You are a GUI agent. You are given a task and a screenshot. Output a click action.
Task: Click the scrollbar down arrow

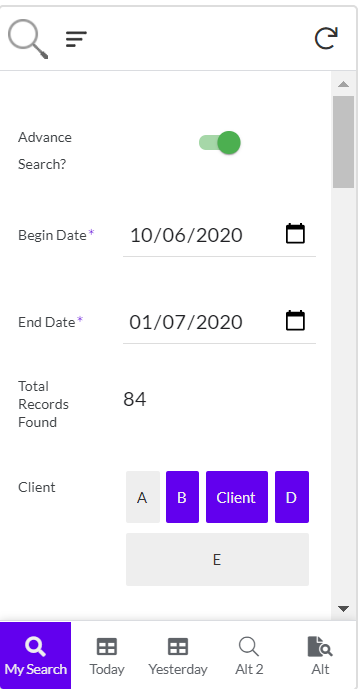click(x=344, y=609)
